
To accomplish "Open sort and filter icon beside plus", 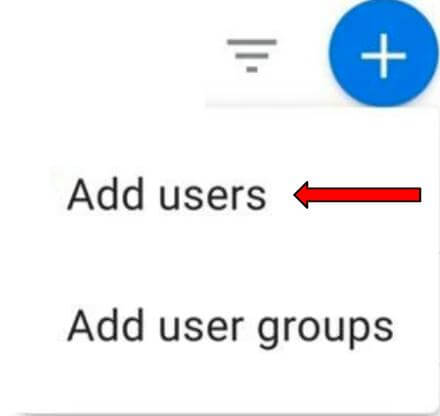I will pos(252,56).
